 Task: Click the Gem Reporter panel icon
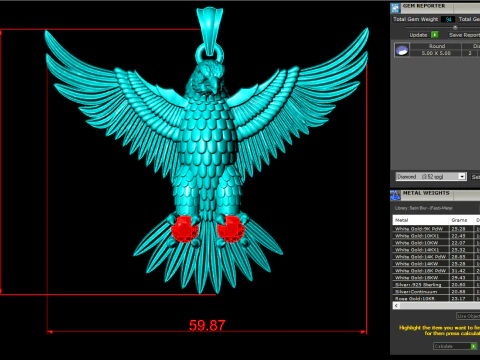(395, 8)
